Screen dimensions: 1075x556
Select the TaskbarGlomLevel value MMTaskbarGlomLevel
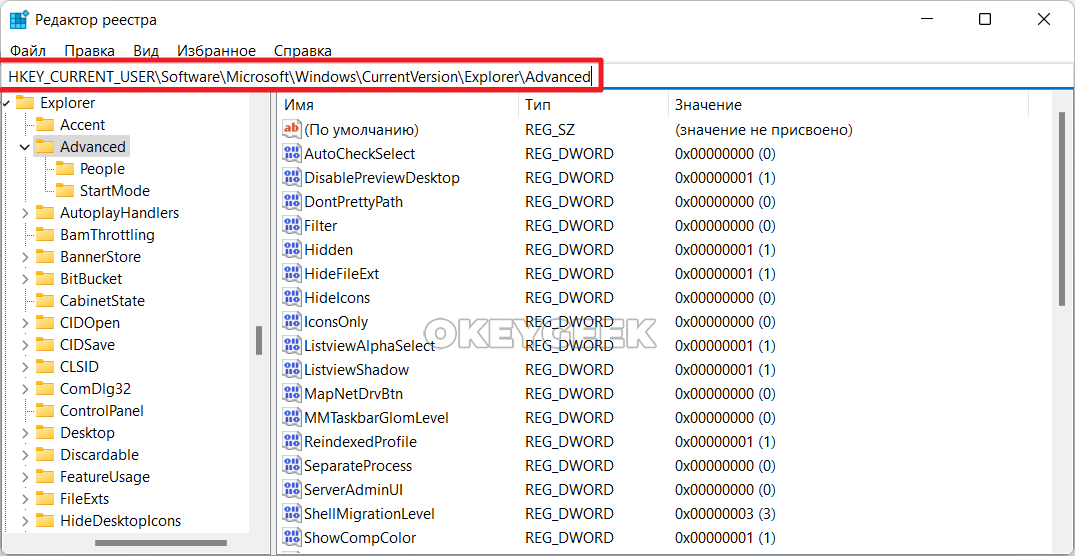(x=376, y=418)
